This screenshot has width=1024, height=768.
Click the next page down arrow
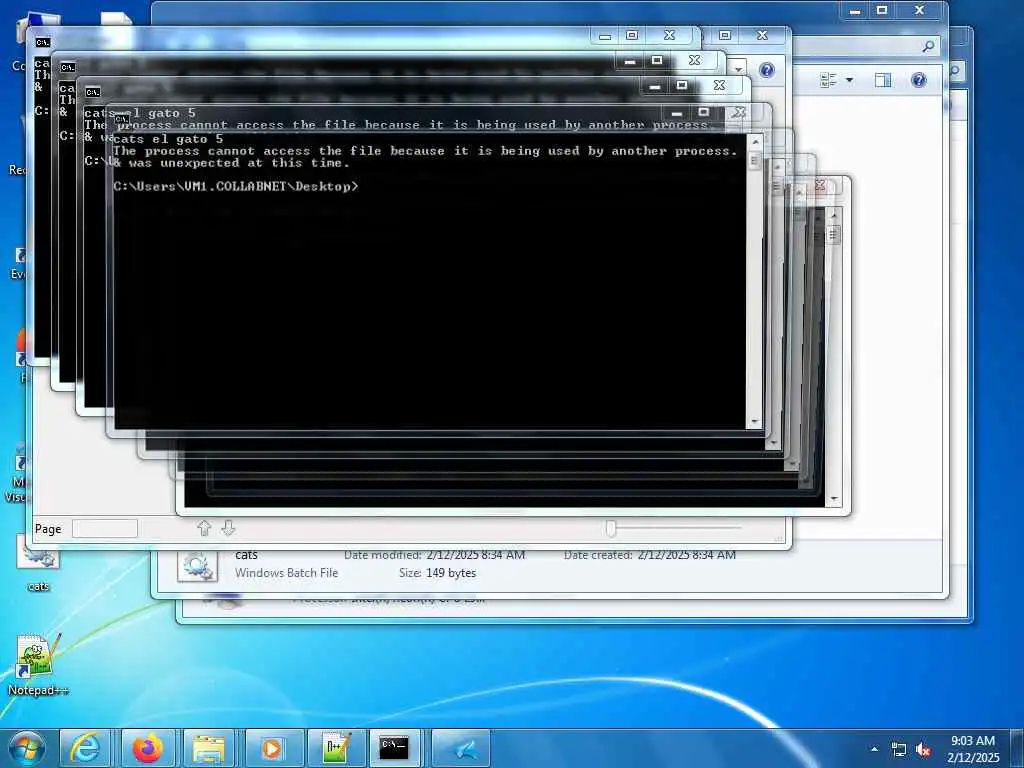[x=228, y=528]
